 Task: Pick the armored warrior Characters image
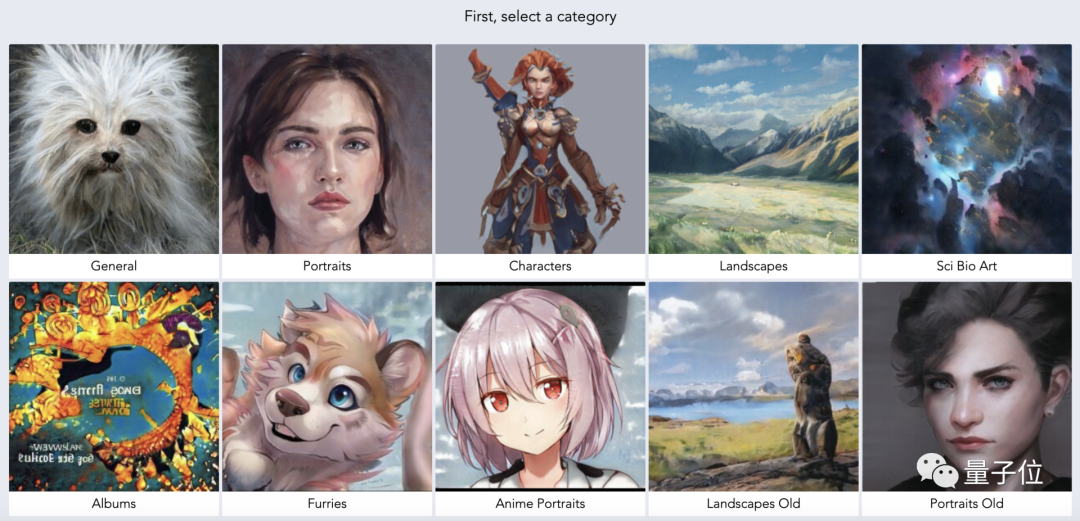(x=540, y=149)
